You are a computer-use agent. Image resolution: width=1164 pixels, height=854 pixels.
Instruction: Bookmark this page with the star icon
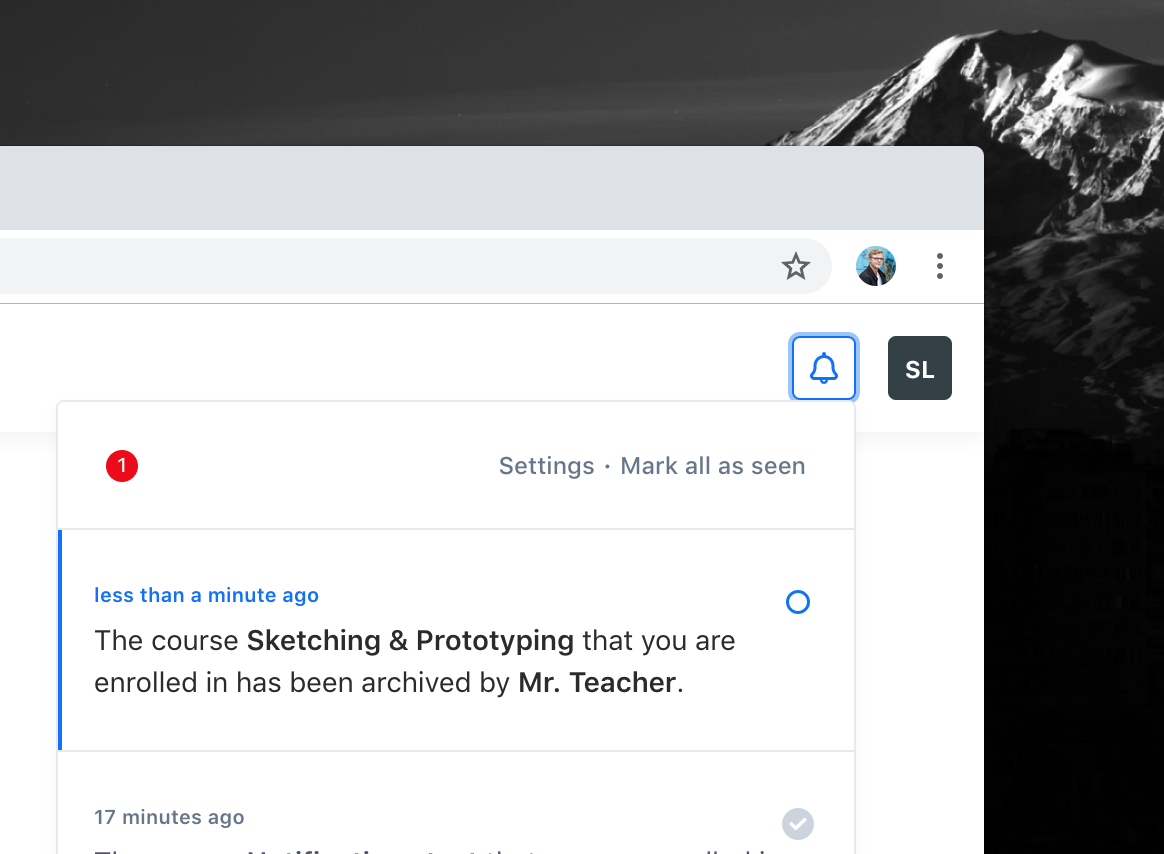point(796,266)
